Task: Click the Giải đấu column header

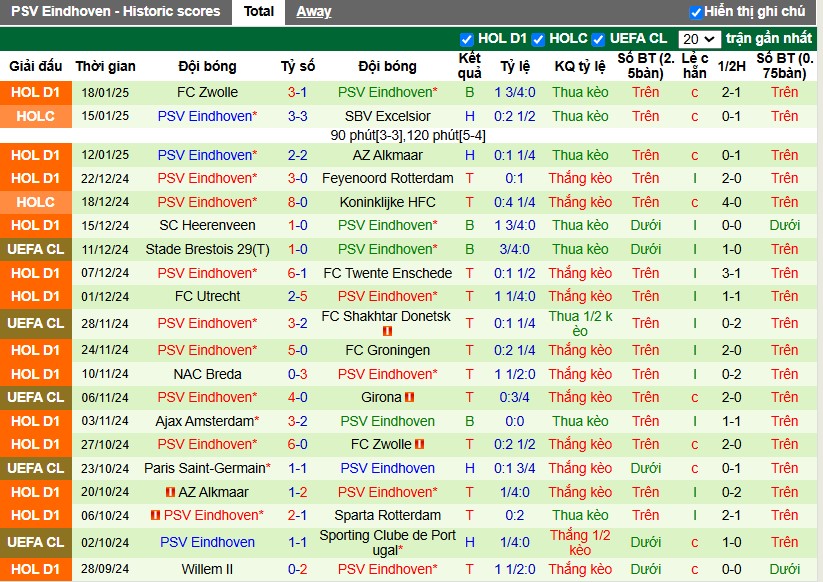Action: (36, 66)
